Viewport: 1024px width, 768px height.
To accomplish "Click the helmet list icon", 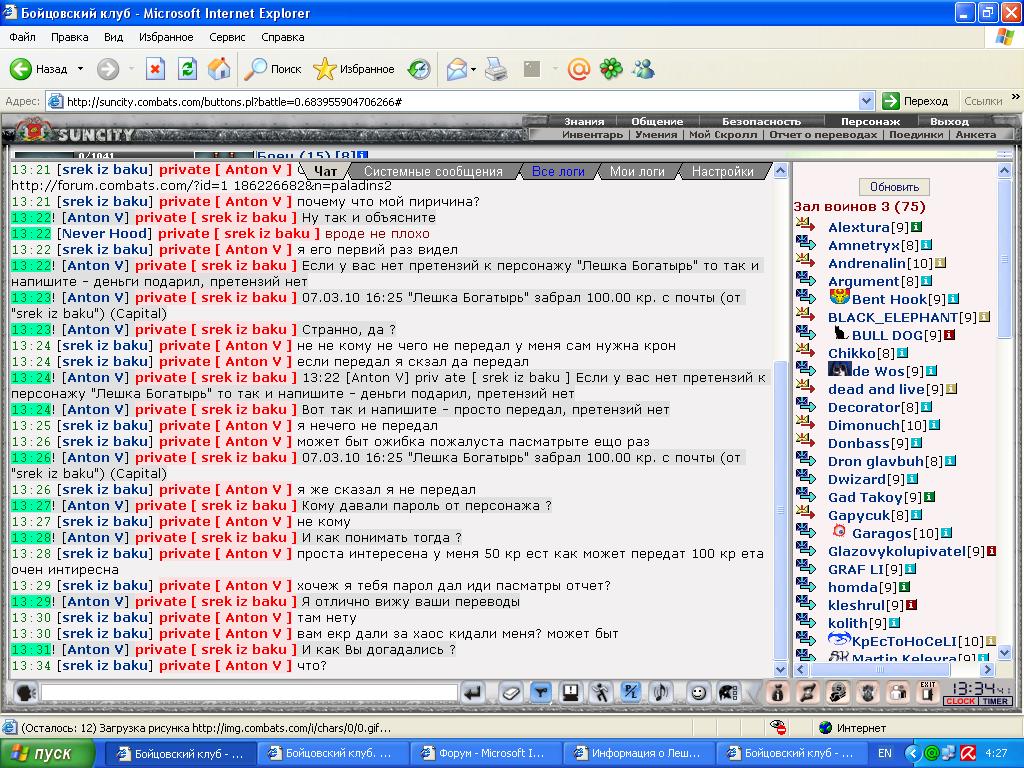I will [x=728, y=693].
